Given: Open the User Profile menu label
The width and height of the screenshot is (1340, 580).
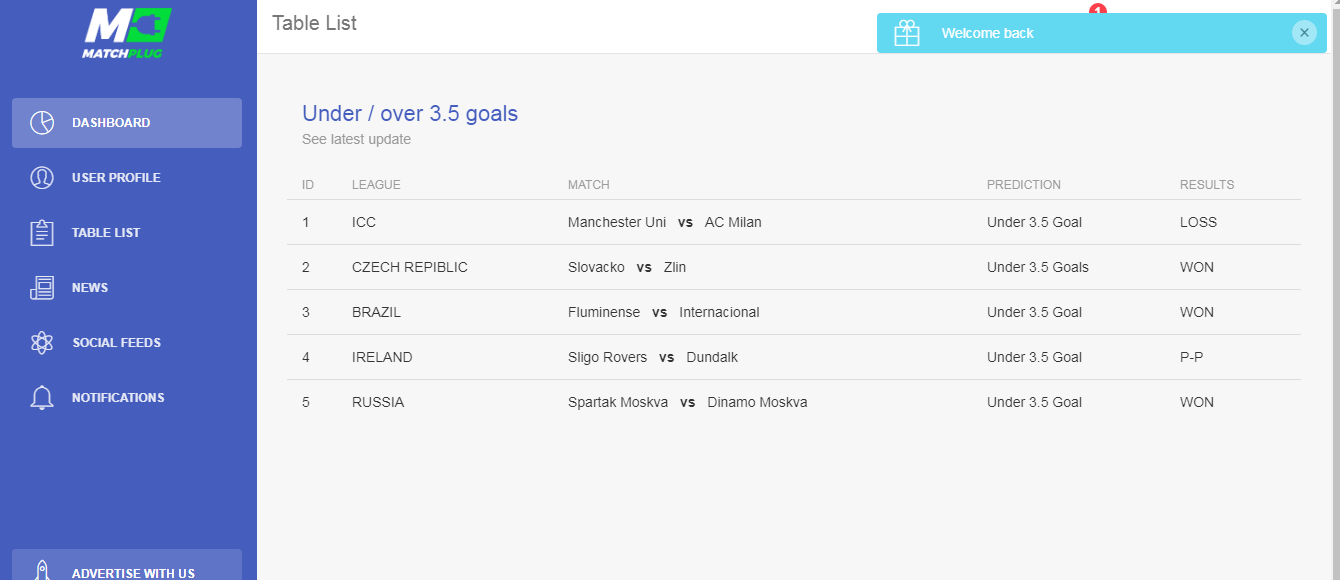Looking at the screenshot, I should coord(116,178).
